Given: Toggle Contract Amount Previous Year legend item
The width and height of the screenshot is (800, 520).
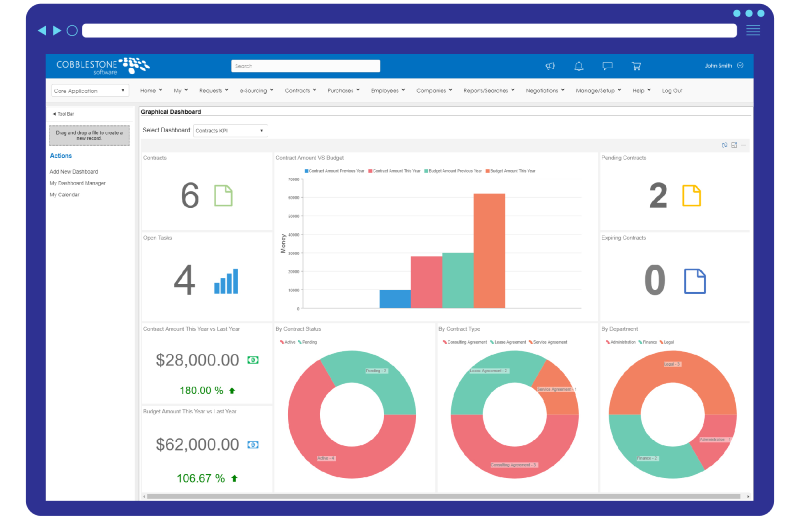Looking at the screenshot, I should tap(335, 171).
